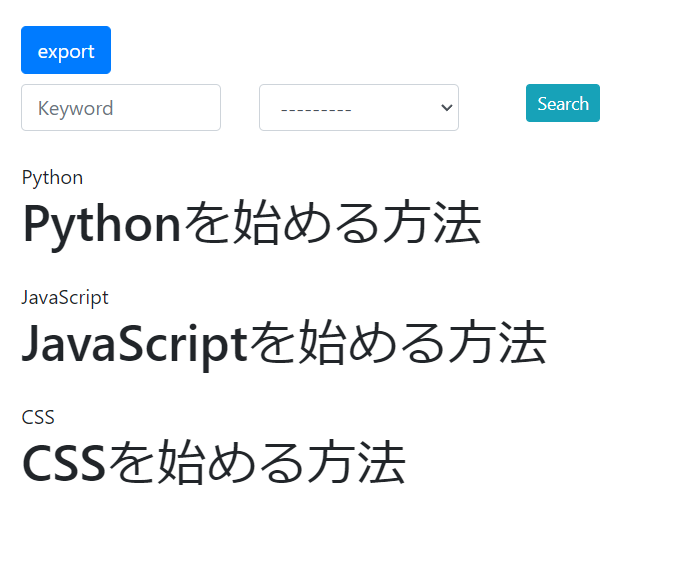Click the dropdown chevron arrow
The image size is (687, 584).
coord(446,107)
